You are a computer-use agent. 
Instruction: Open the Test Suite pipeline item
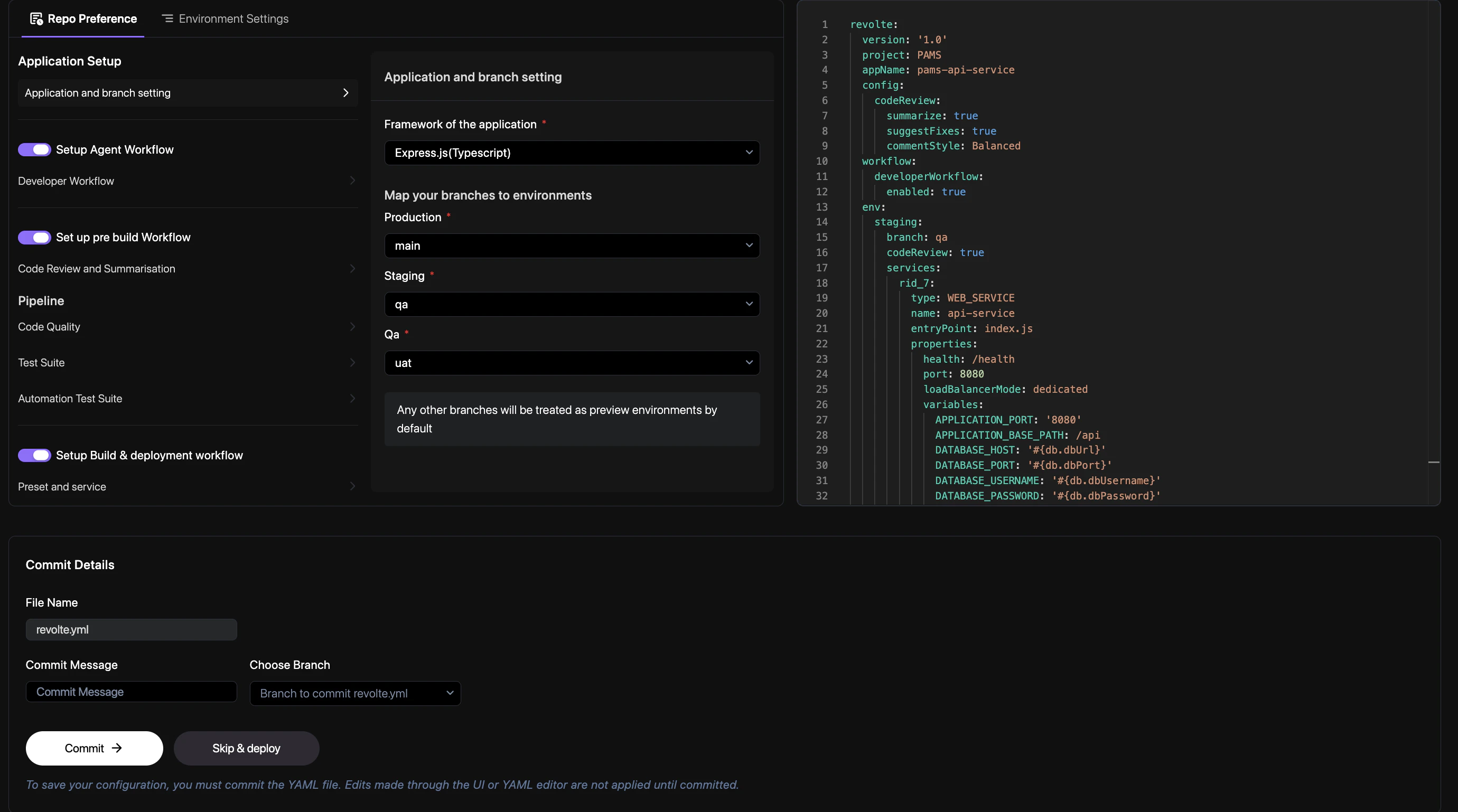point(188,363)
